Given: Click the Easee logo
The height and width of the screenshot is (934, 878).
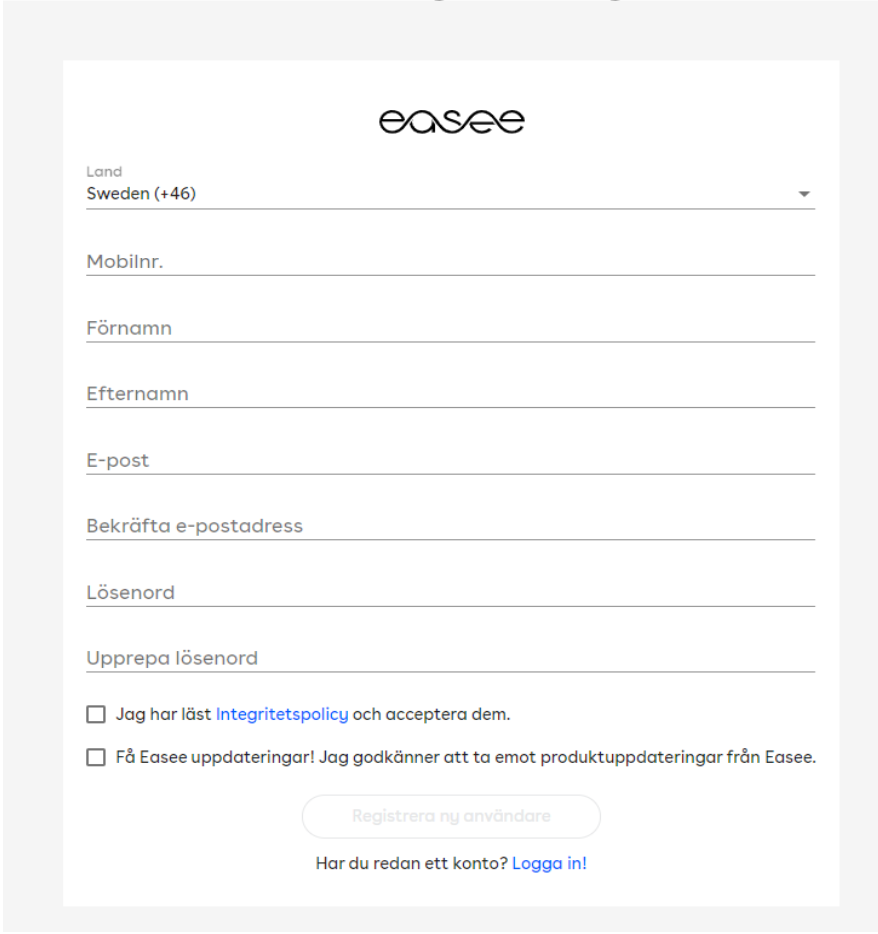Looking at the screenshot, I should tap(452, 122).
